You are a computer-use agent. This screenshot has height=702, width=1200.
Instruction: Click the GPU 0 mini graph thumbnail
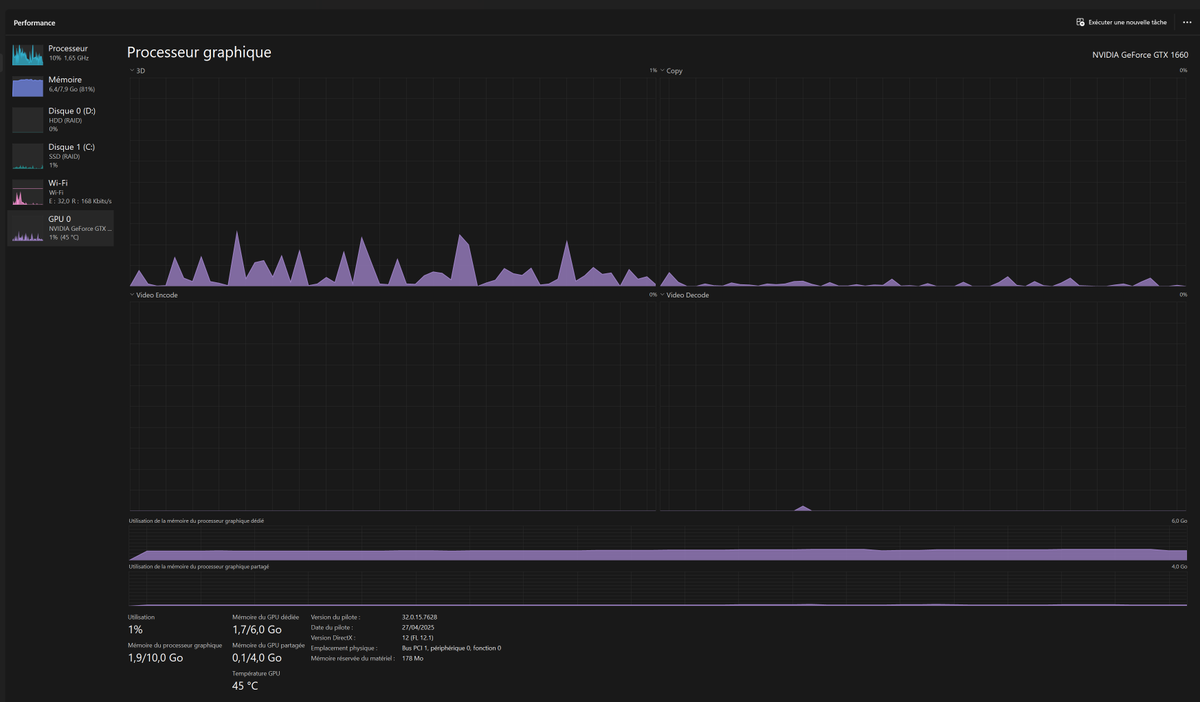click(27, 228)
